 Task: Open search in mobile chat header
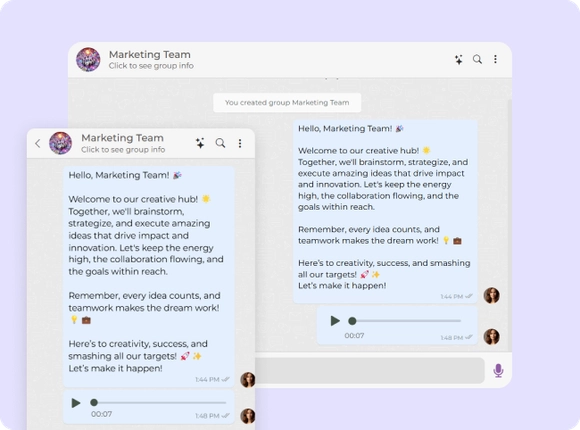tap(220, 143)
